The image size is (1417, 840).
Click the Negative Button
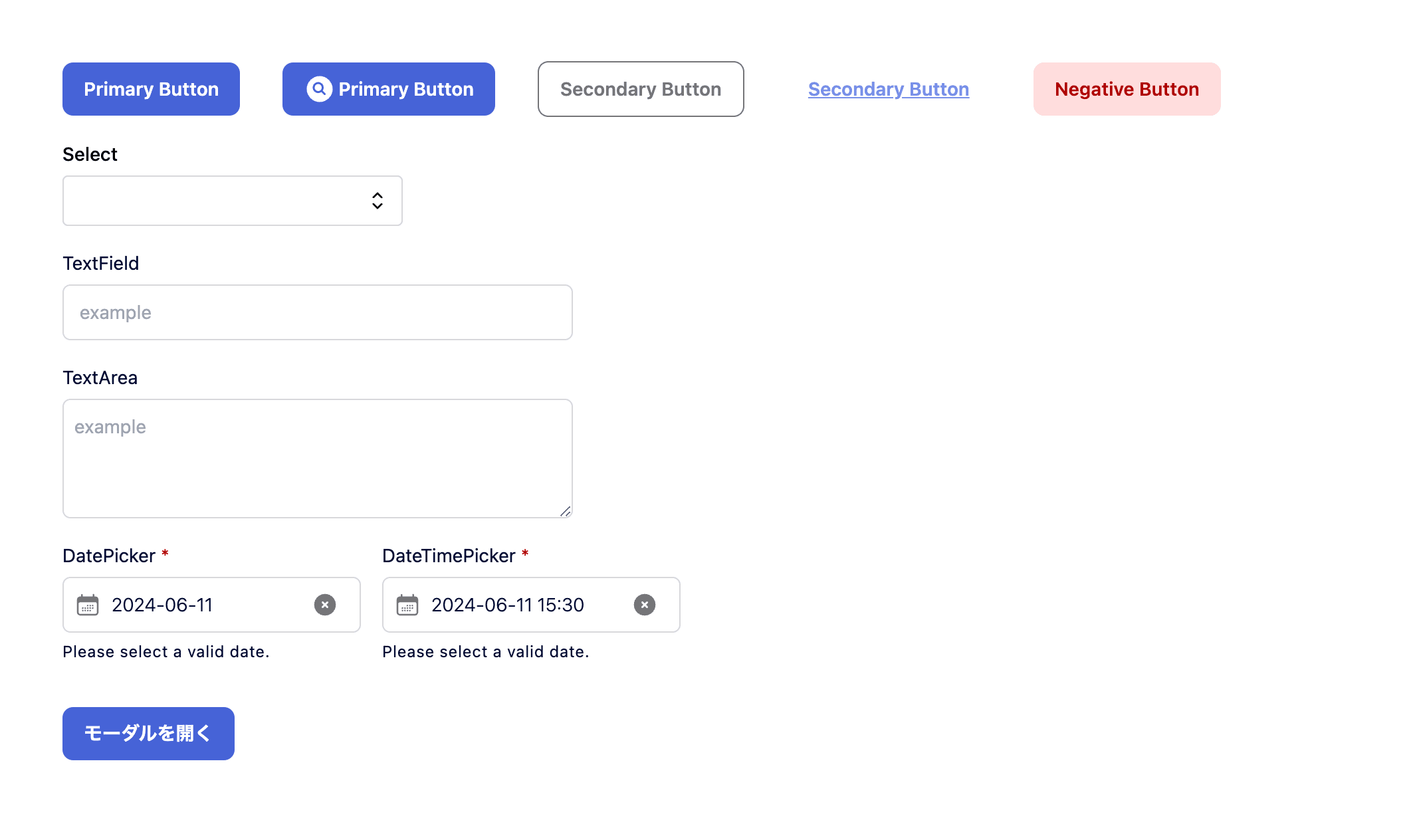click(x=1126, y=89)
